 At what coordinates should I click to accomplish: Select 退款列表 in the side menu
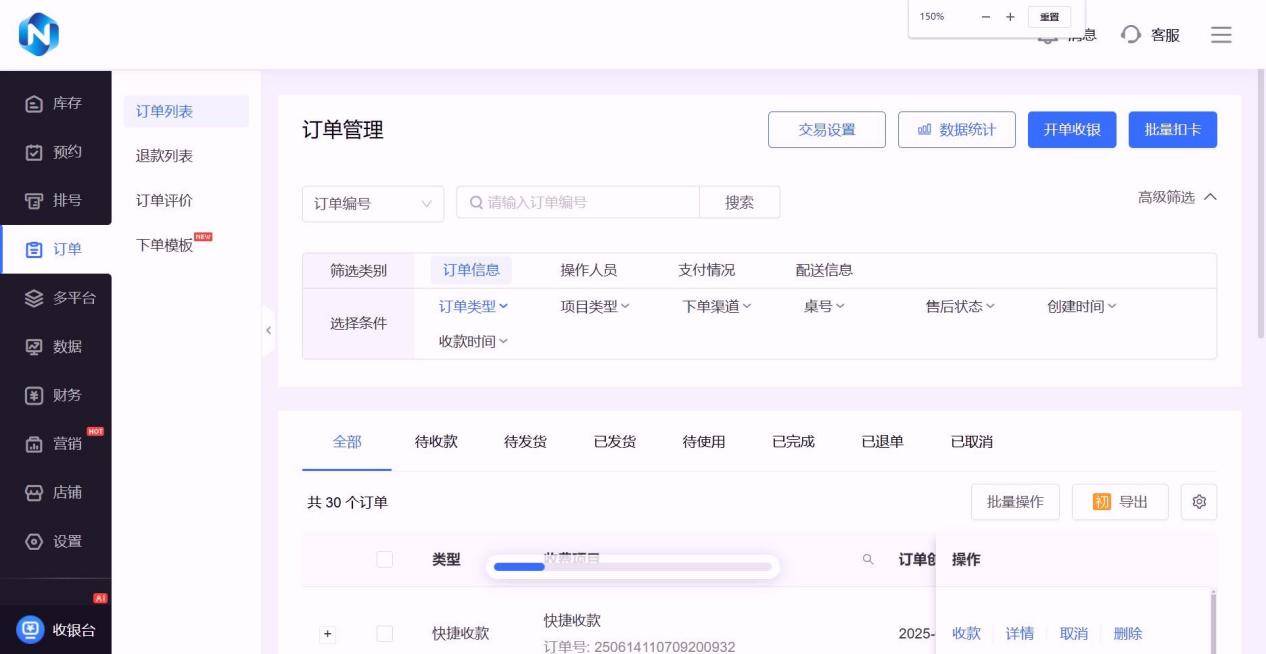164,156
